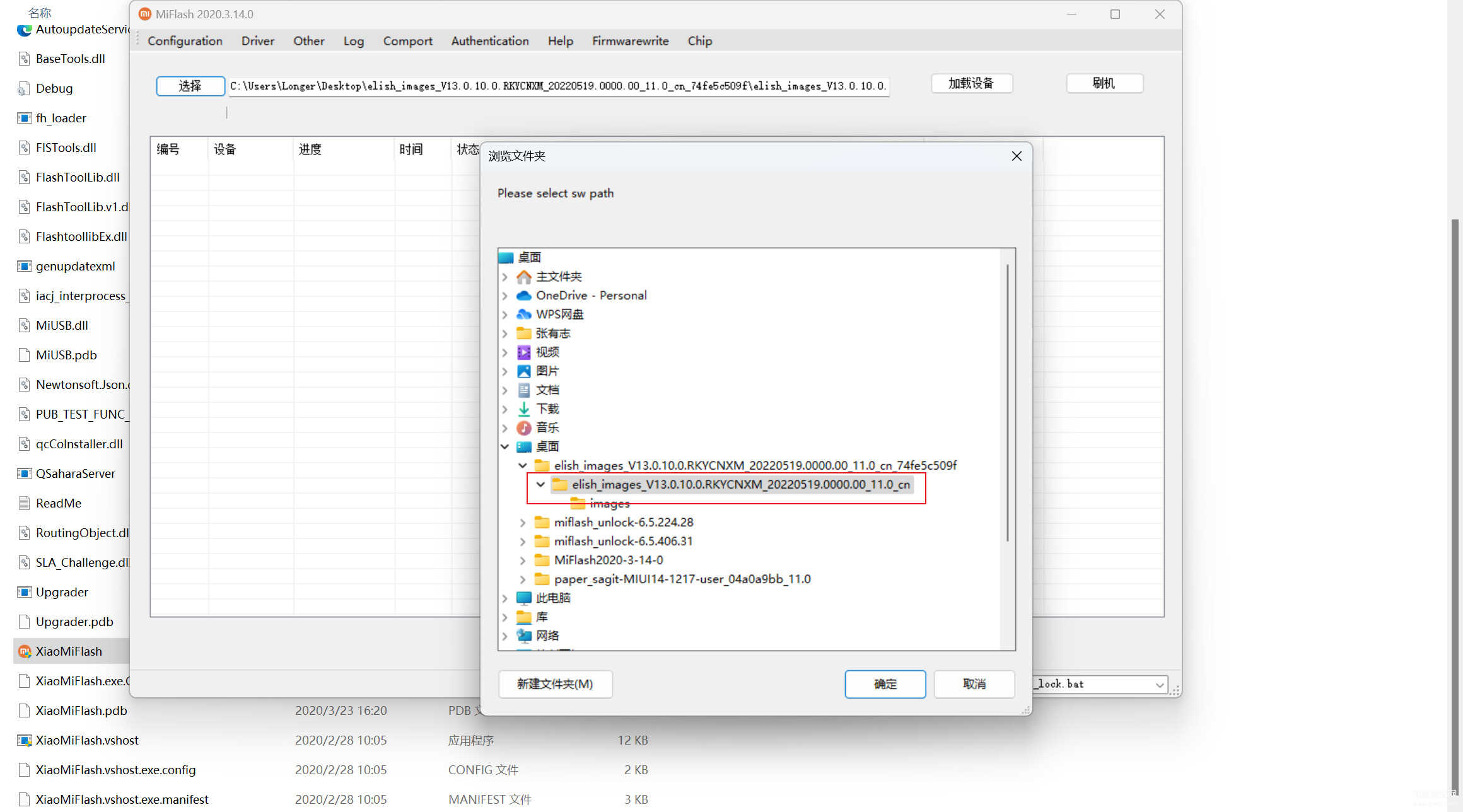Open the Comport menu

pos(408,41)
